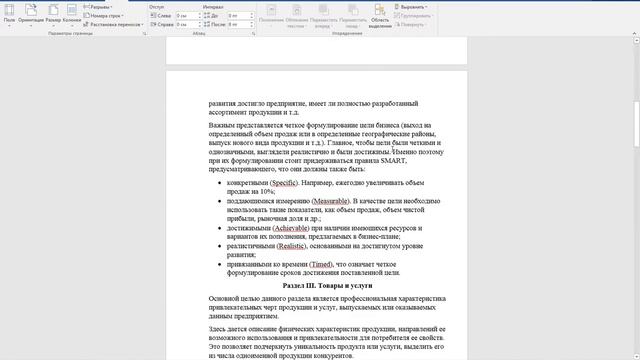Collapse the ribbon with the chevron
The height and width of the screenshot is (360, 640).
(634, 33)
